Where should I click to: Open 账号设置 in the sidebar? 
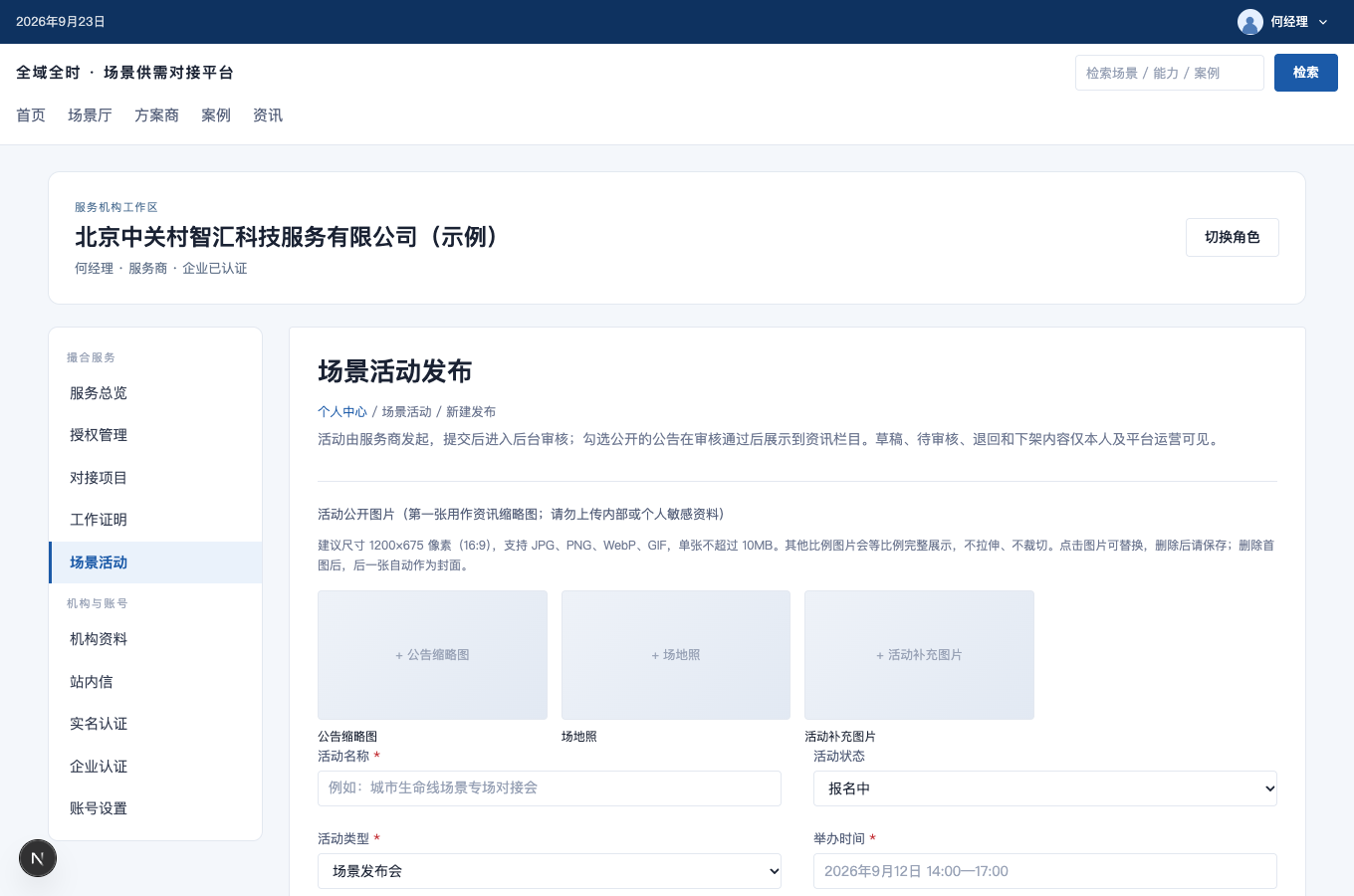[x=155, y=808]
